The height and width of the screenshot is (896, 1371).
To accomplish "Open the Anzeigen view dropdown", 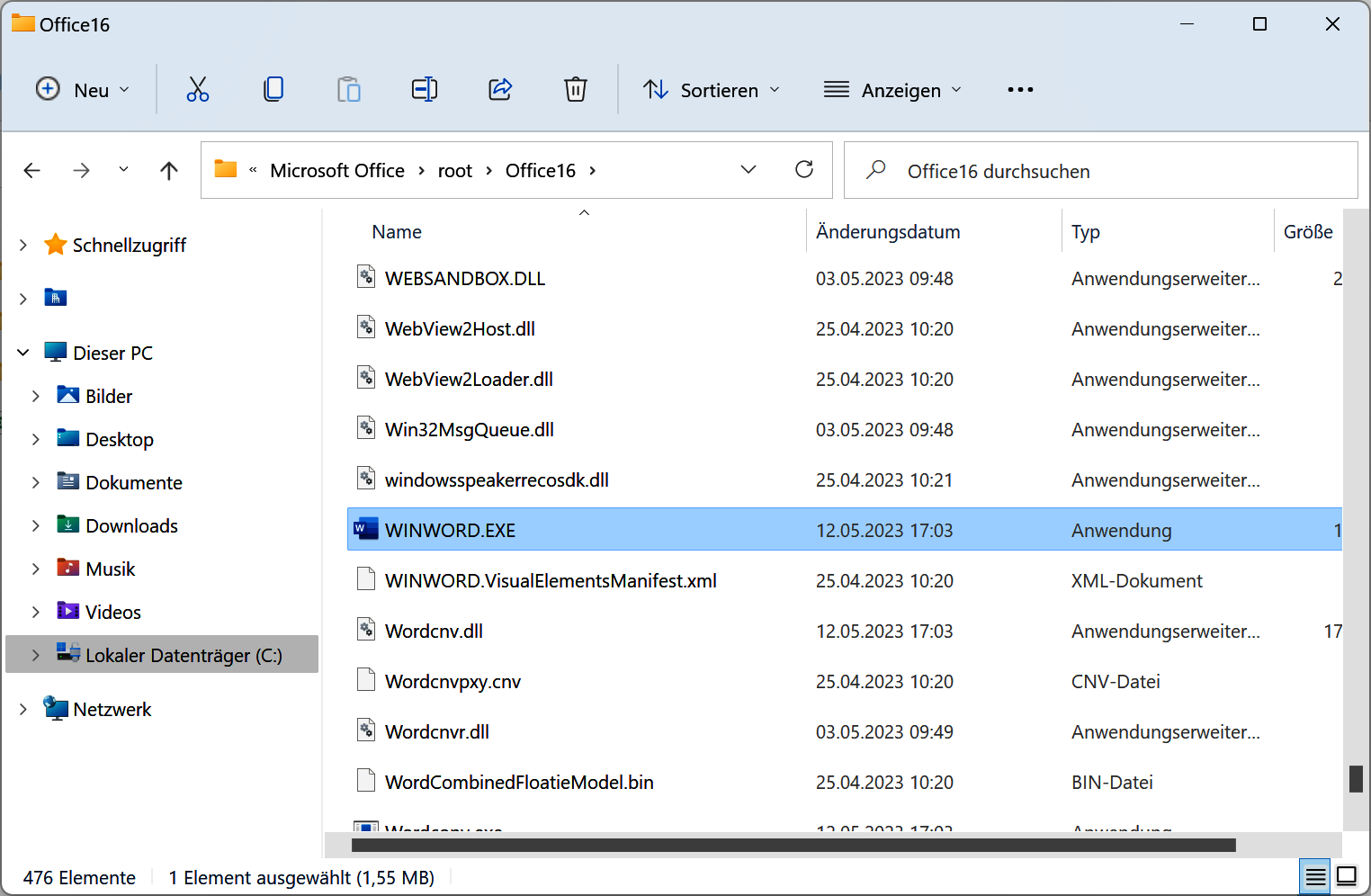I will 892,90.
